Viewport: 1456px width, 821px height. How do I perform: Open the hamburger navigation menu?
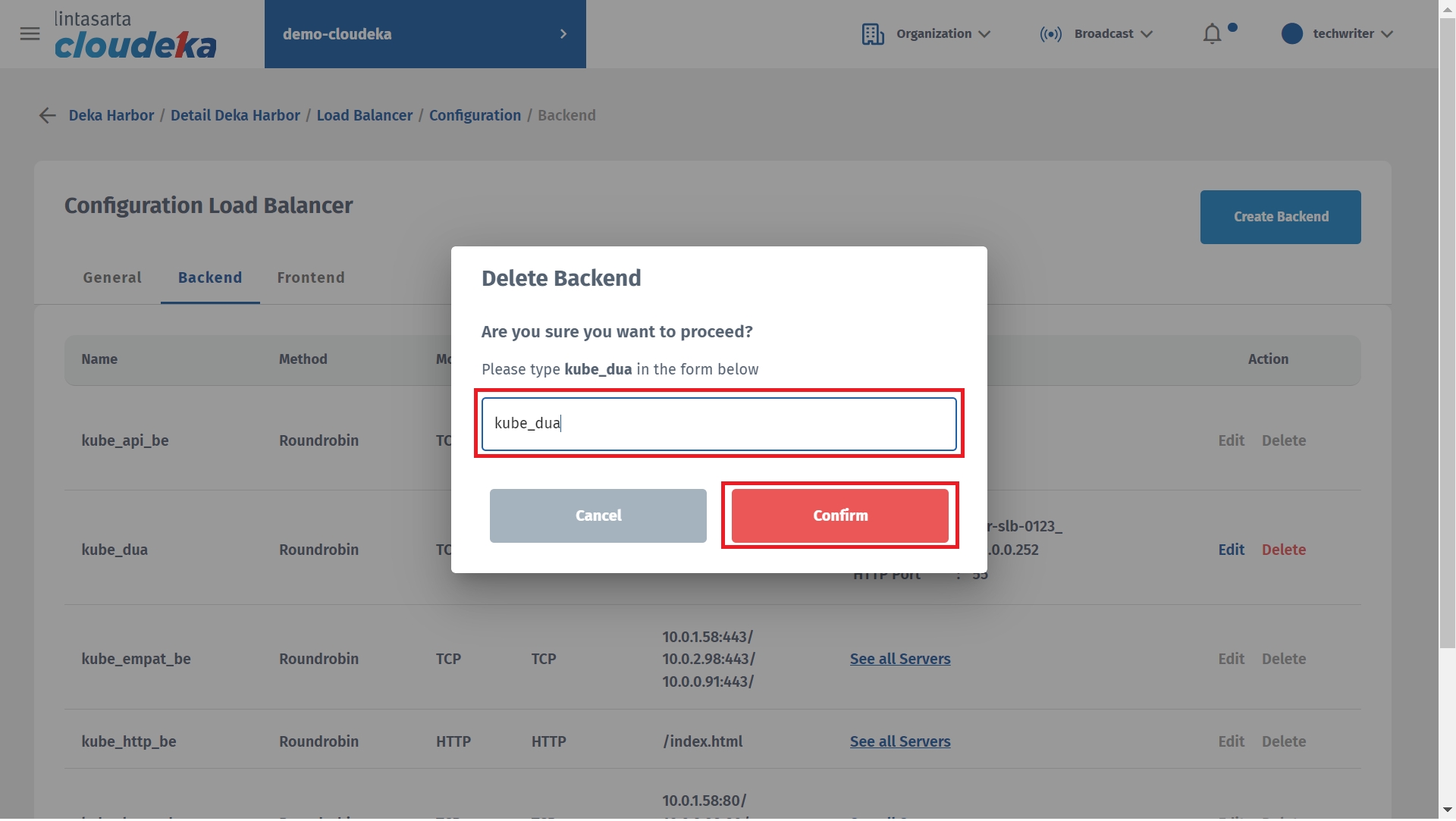(x=30, y=34)
